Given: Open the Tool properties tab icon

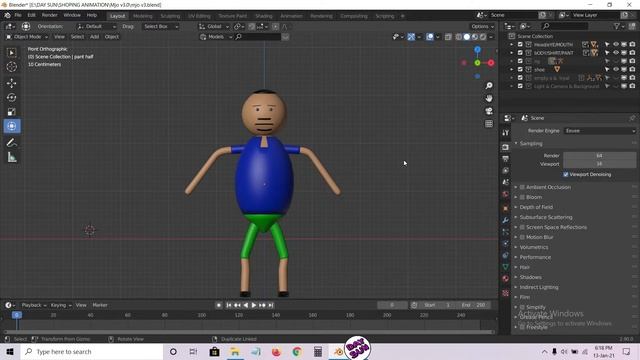Looking at the screenshot, I should click(x=506, y=133).
